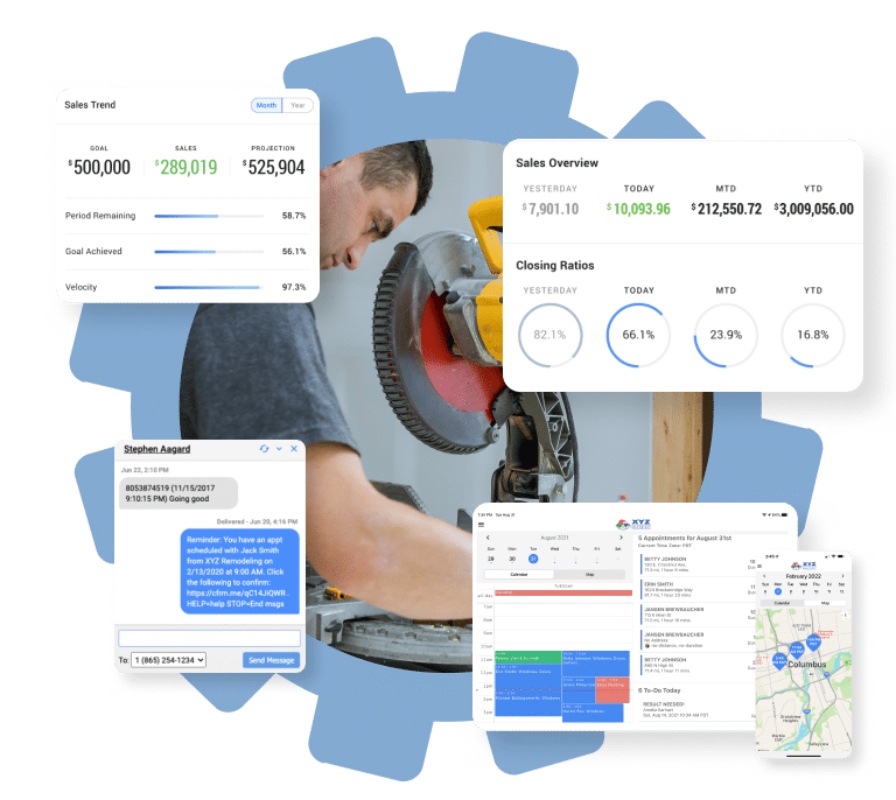Click the MTD 23.9% closing ratio circle

(x=726, y=335)
